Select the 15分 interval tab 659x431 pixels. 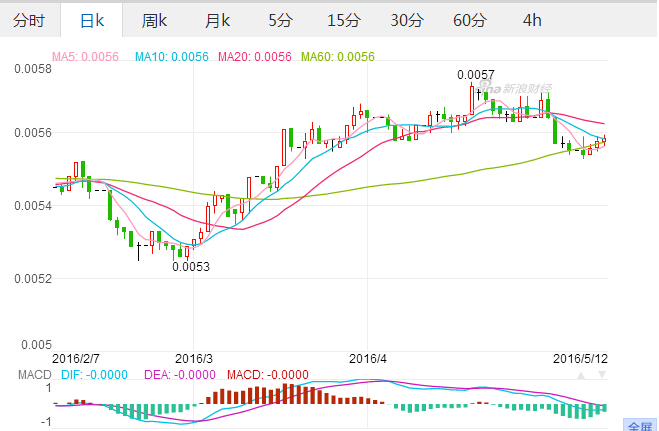pyautogui.click(x=343, y=20)
